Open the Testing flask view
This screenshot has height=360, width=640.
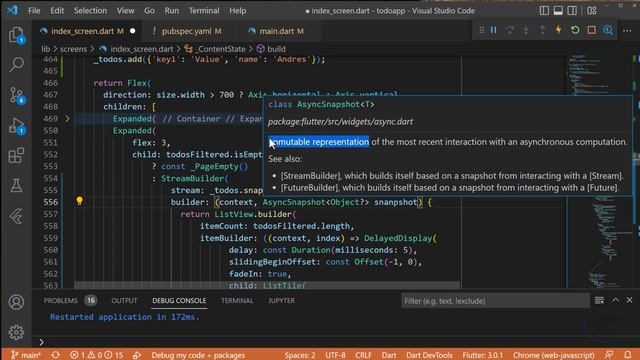click(x=16, y=185)
